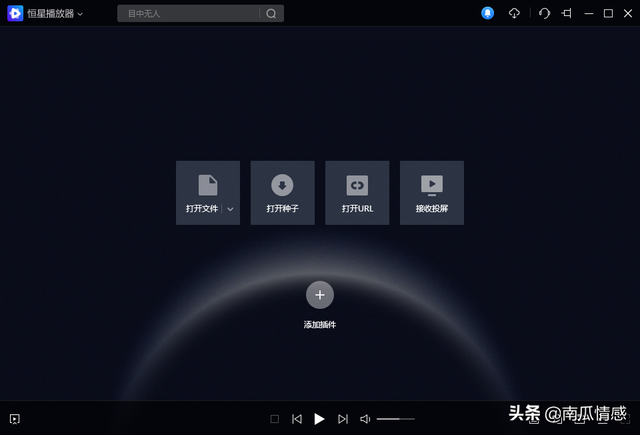This screenshot has width=640, height=435.
Task: Close the player window
Action: [x=628, y=13]
